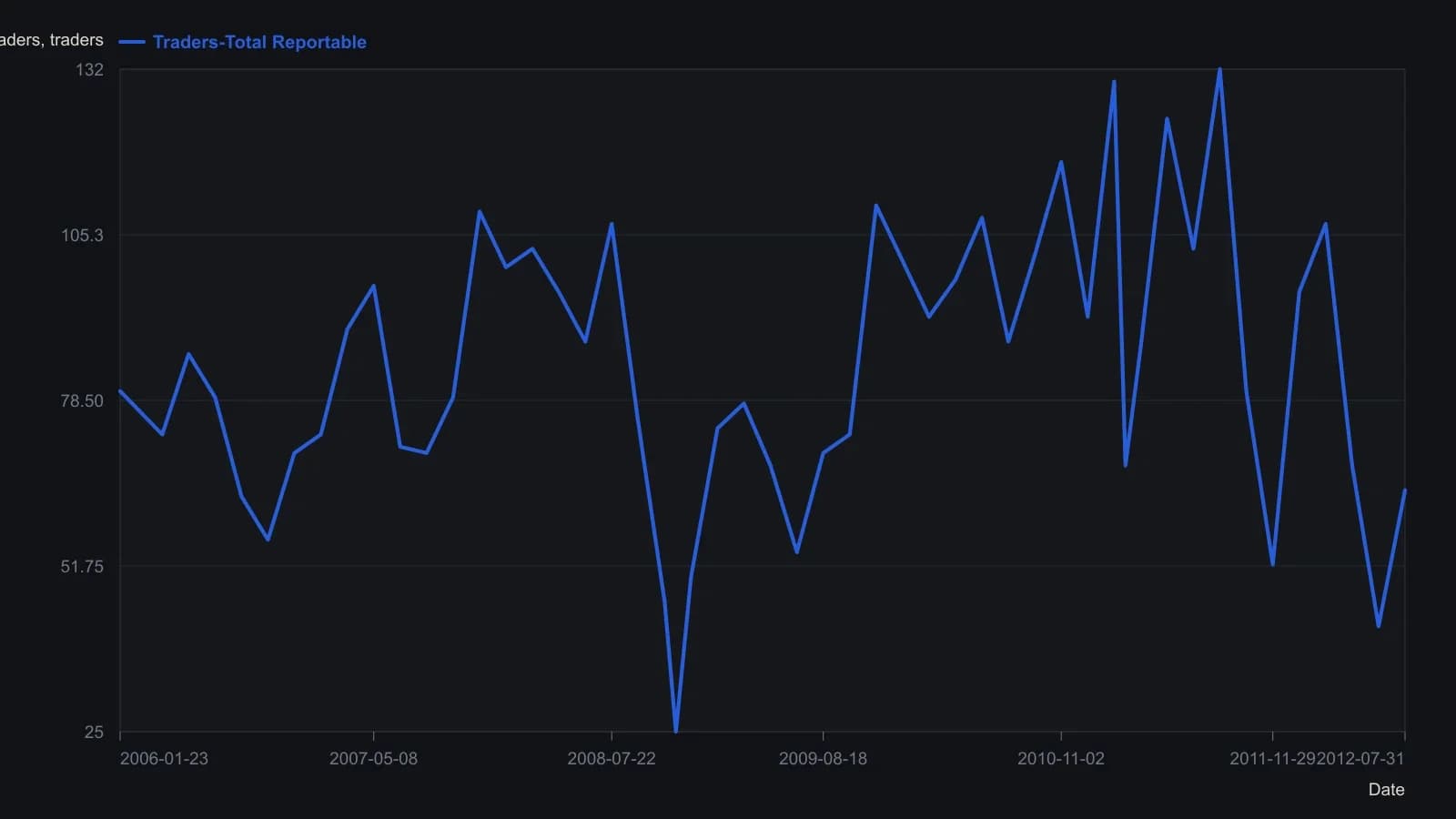
Task: Click the x-axis date 2010-11-02
Action: pyautogui.click(x=1061, y=759)
